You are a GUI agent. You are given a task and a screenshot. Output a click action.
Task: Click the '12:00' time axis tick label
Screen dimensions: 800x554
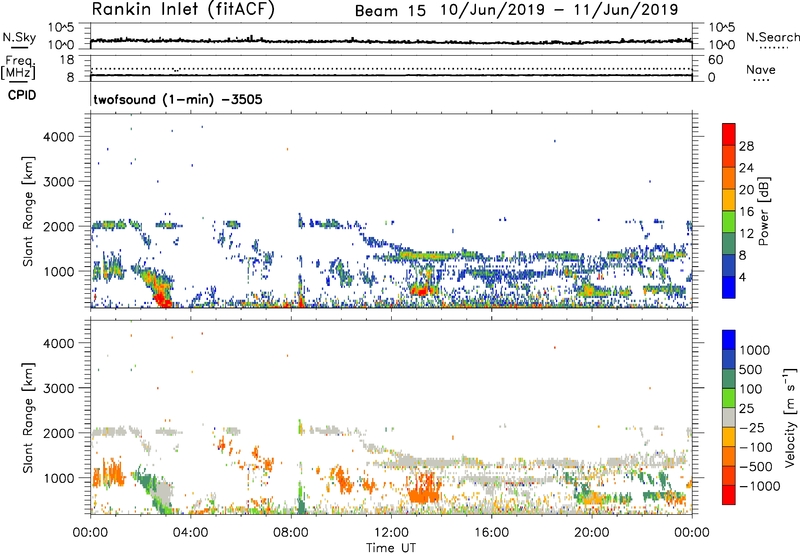[x=391, y=533]
